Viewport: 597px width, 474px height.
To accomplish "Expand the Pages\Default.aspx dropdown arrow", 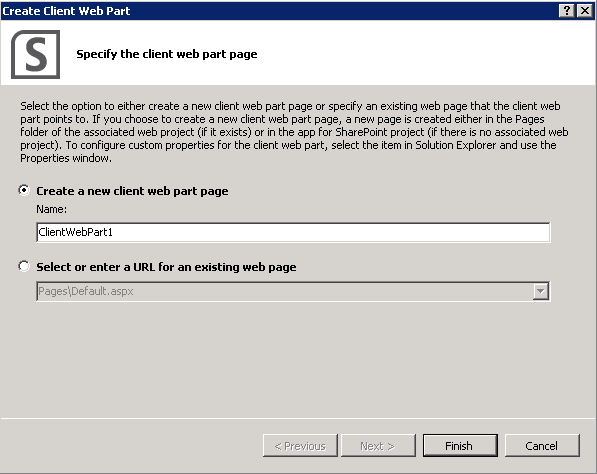I will click(540, 292).
